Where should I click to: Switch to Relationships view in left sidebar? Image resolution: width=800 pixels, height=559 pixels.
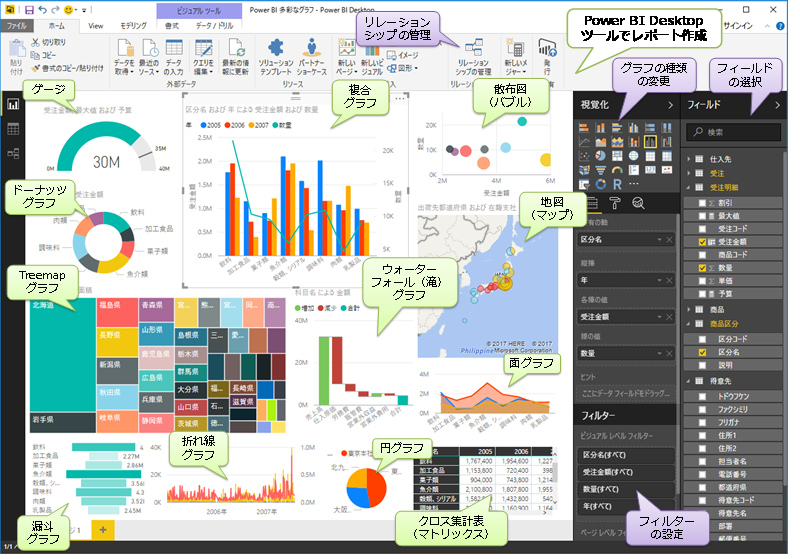pyautogui.click(x=13, y=153)
